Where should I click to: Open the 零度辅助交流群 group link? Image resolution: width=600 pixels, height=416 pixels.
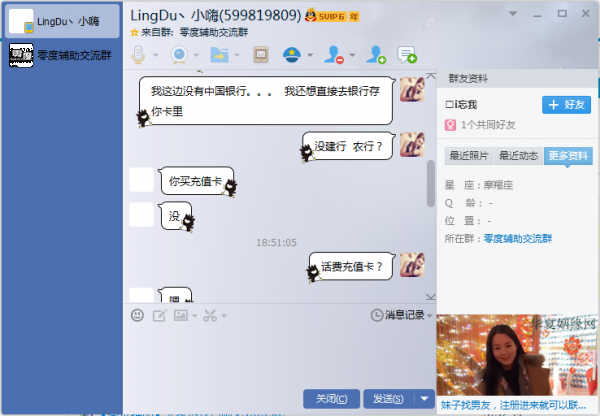(x=517, y=239)
